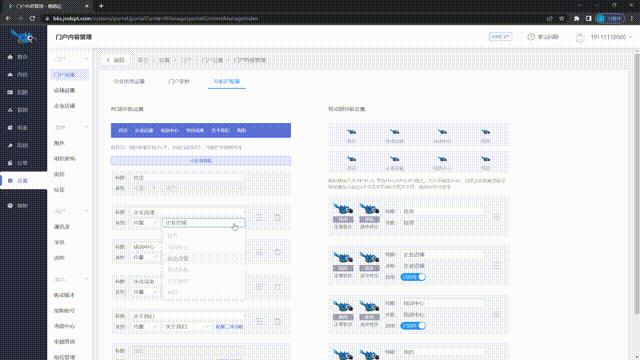The image size is (640, 360).
Task: Click the bird logo in the dark sidebar
Action: point(22,37)
